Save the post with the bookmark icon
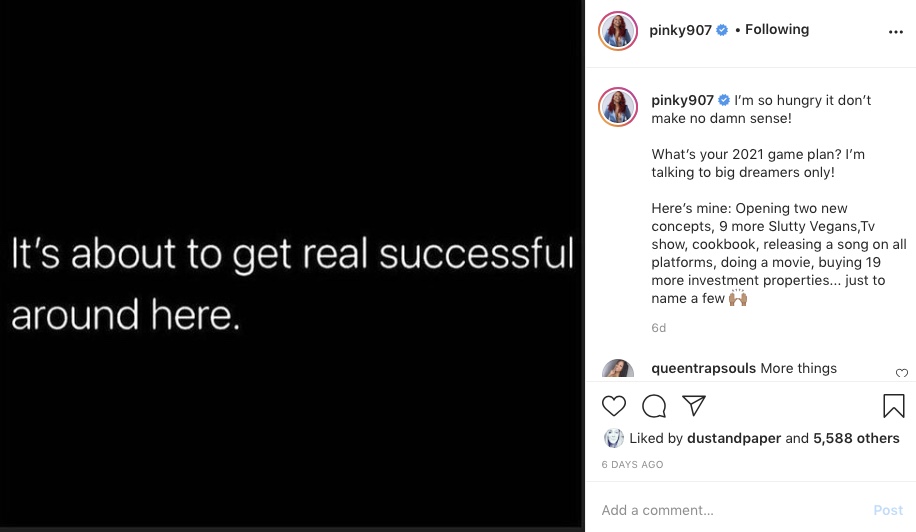Screen dimensions: 916x532 (893, 406)
